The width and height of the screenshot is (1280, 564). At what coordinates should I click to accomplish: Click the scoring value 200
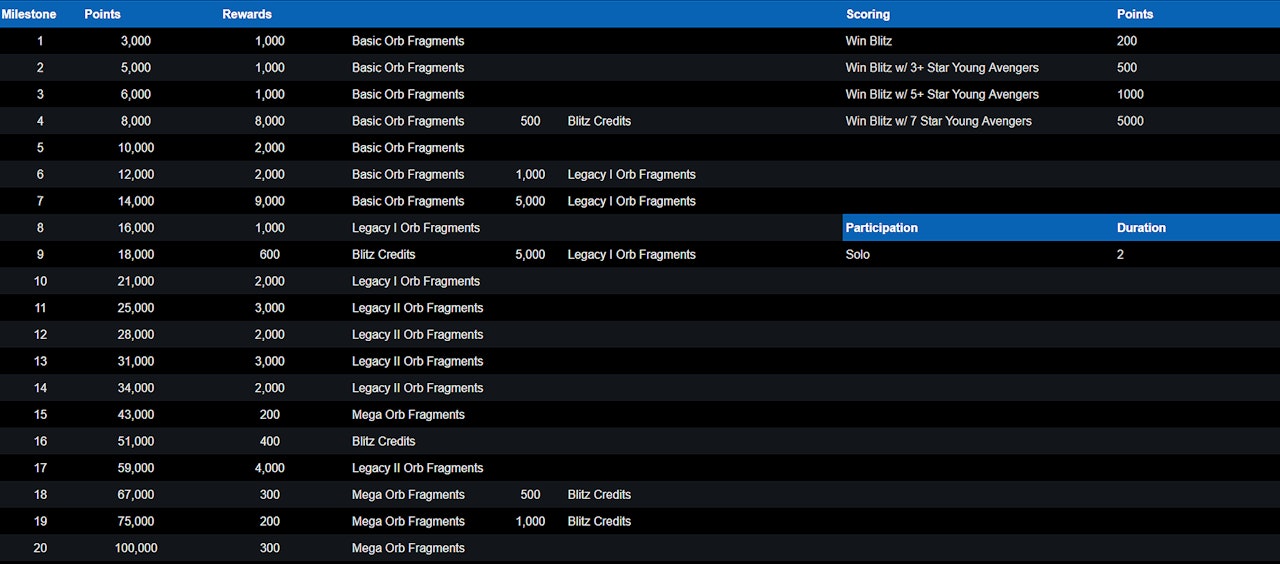tap(1127, 41)
